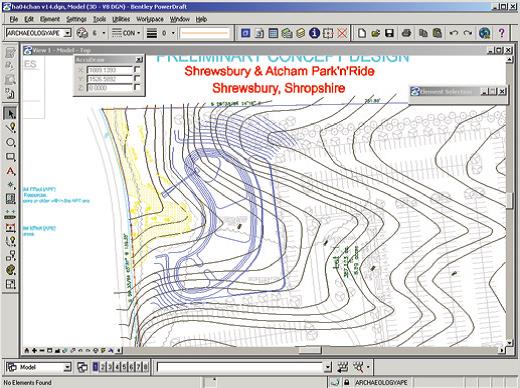
Task: Click the Help question mark icon
Action: coord(501,33)
